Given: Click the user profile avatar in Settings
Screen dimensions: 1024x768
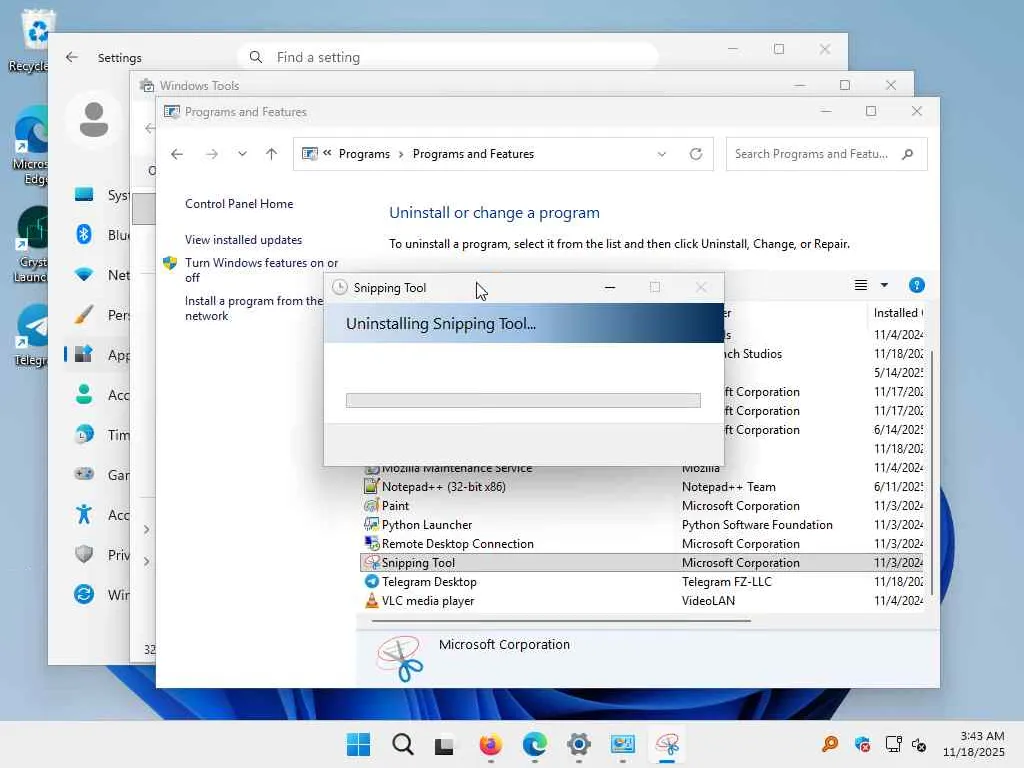Looking at the screenshot, I should tap(93, 120).
